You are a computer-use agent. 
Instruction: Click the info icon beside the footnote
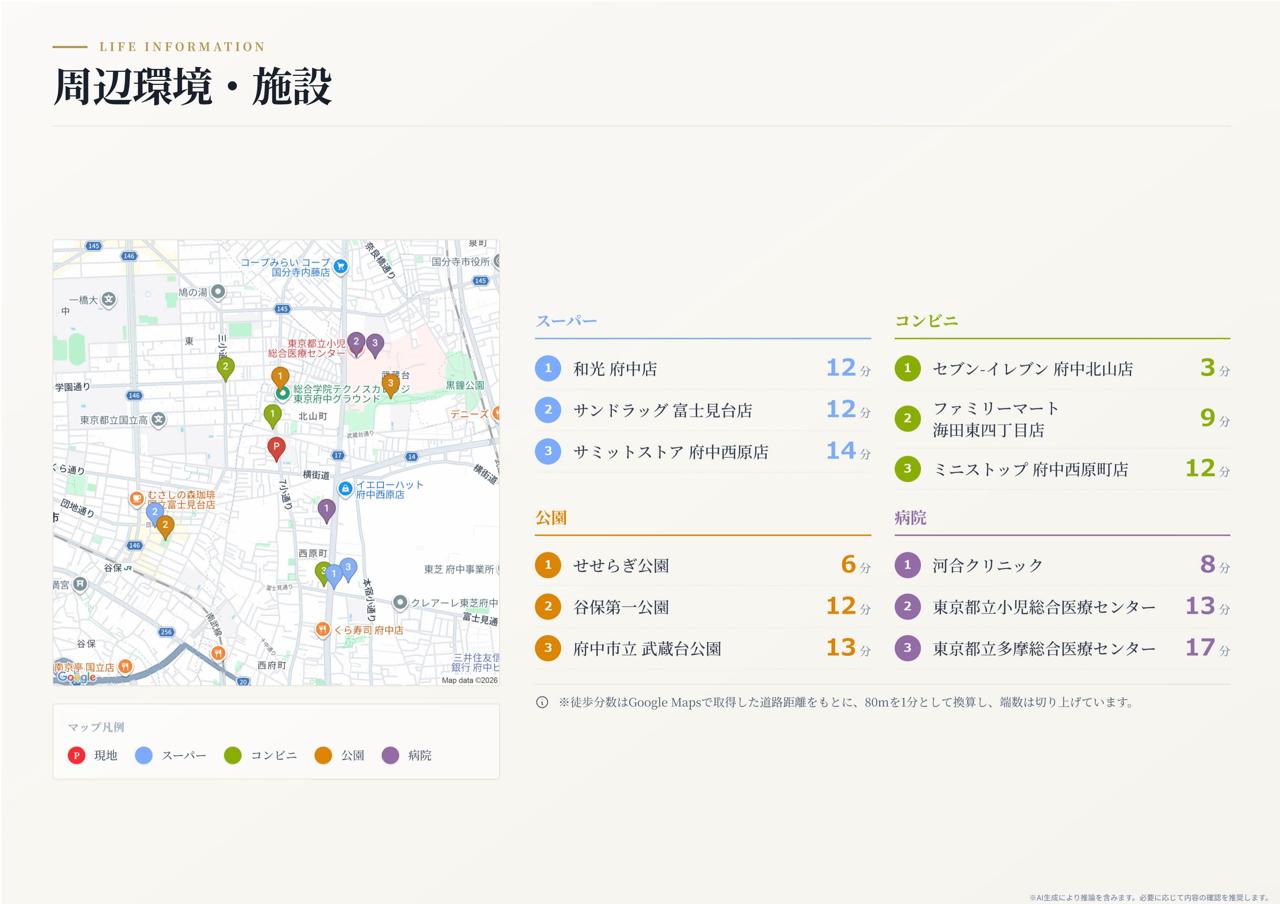click(x=542, y=702)
